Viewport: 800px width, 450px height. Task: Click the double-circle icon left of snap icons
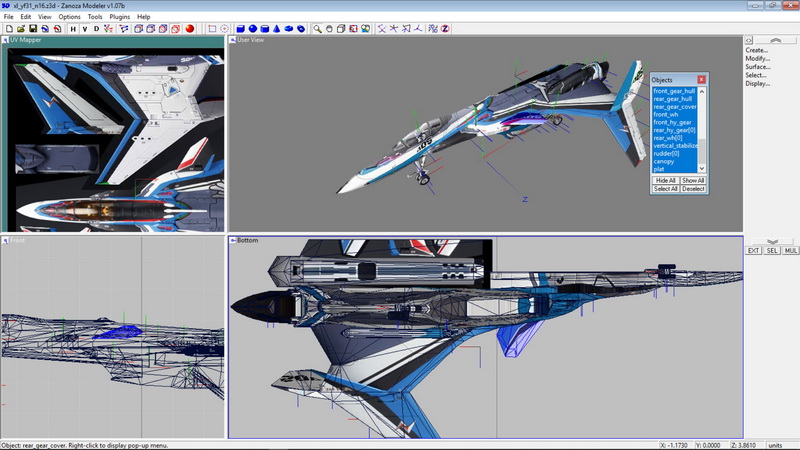[365, 29]
